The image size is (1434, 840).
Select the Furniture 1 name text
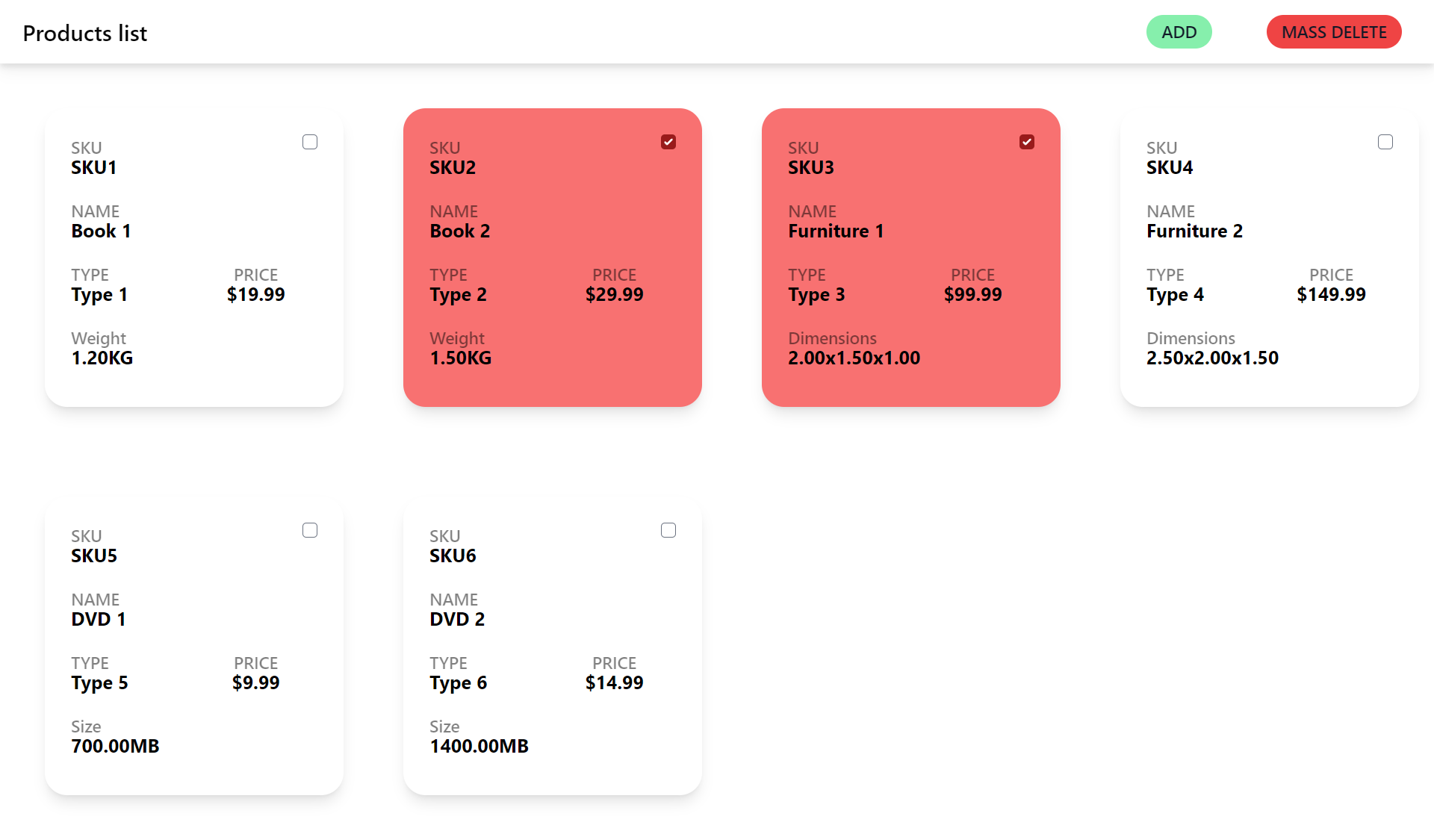[836, 231]
